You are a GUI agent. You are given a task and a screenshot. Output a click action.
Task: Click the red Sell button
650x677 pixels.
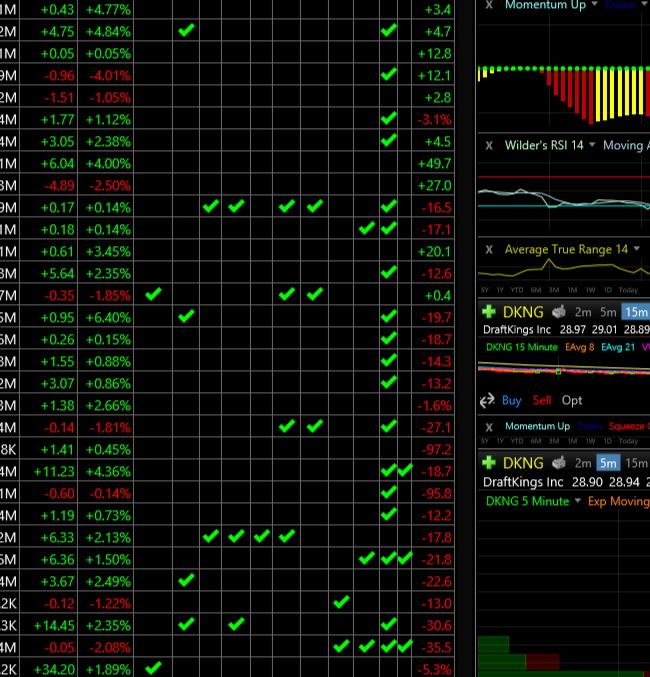point(542,400)
